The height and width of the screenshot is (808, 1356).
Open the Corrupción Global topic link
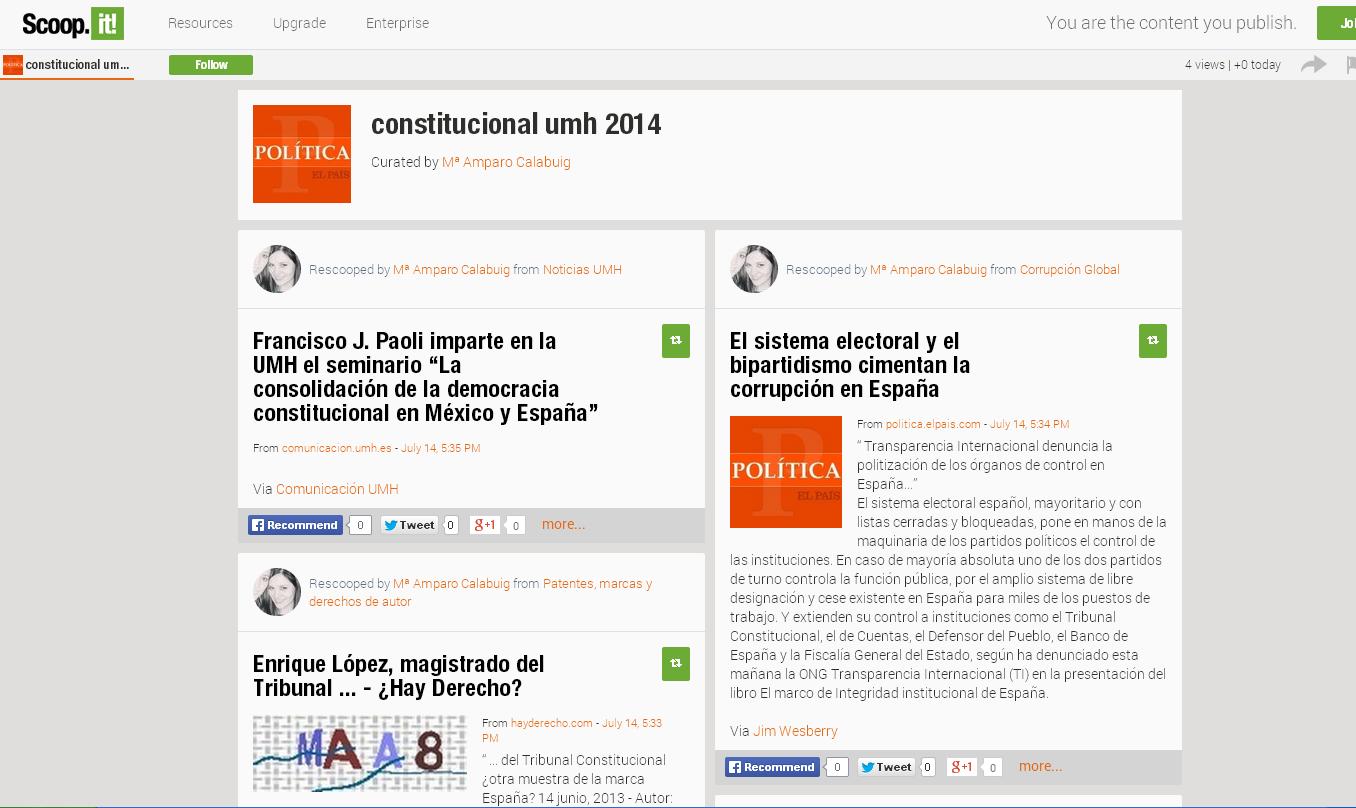click(x=1069, y=270)
